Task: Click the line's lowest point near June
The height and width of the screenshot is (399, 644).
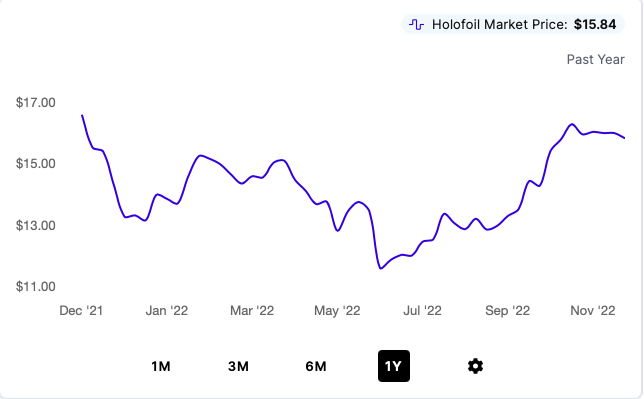Action: [x=381, y=268]
